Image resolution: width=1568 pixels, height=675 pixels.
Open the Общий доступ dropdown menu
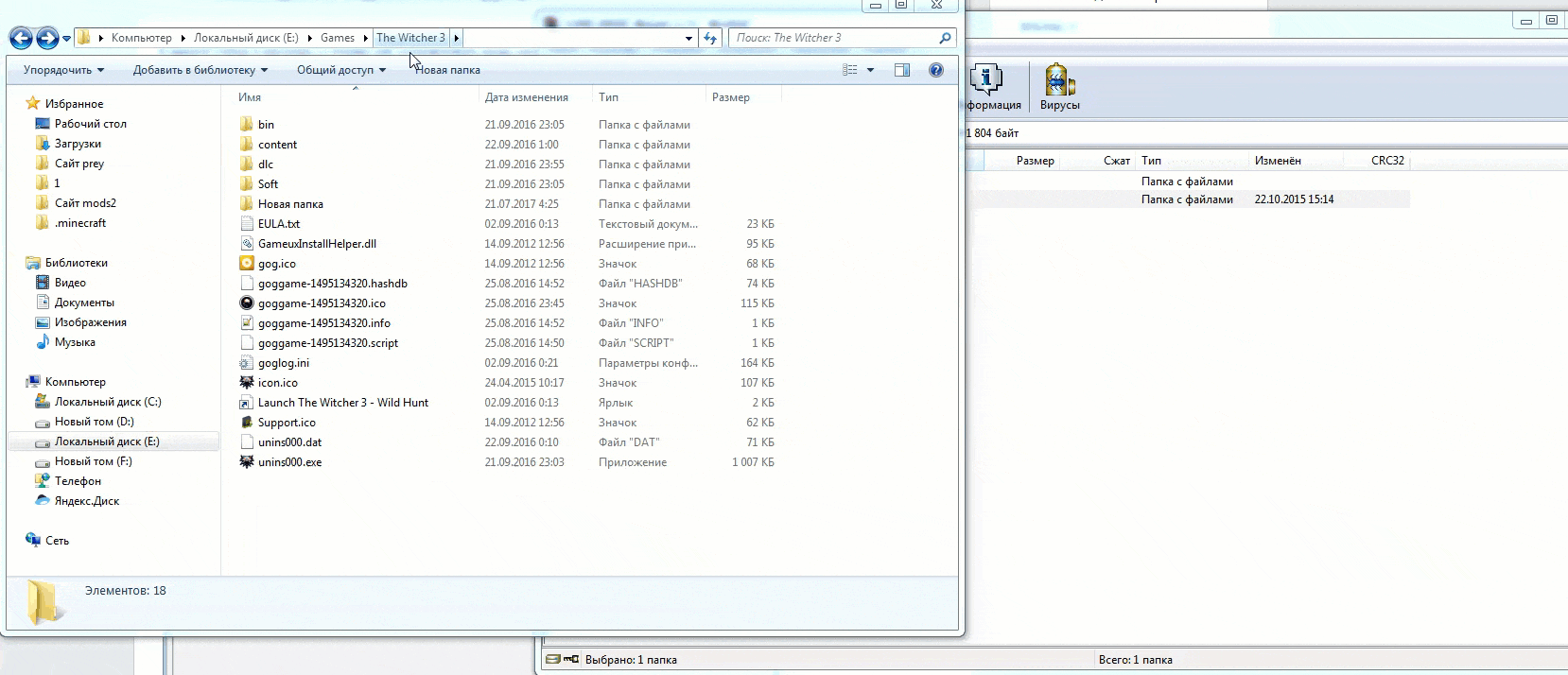pos(340,70)
